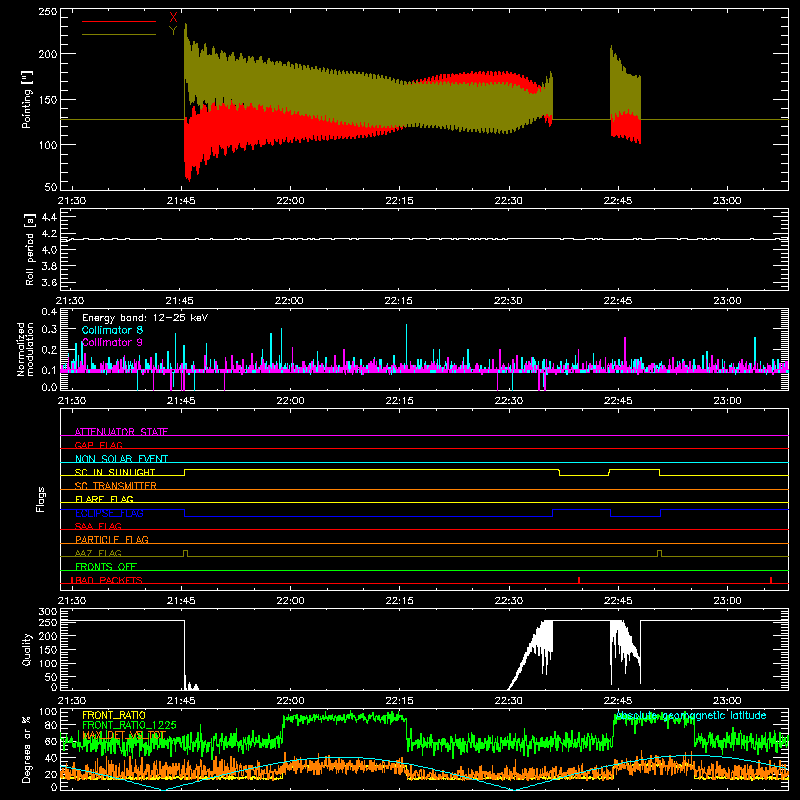Click the tall cyan modulation spike near 22:16
This screenshot has height=800, width=800.
407,345
